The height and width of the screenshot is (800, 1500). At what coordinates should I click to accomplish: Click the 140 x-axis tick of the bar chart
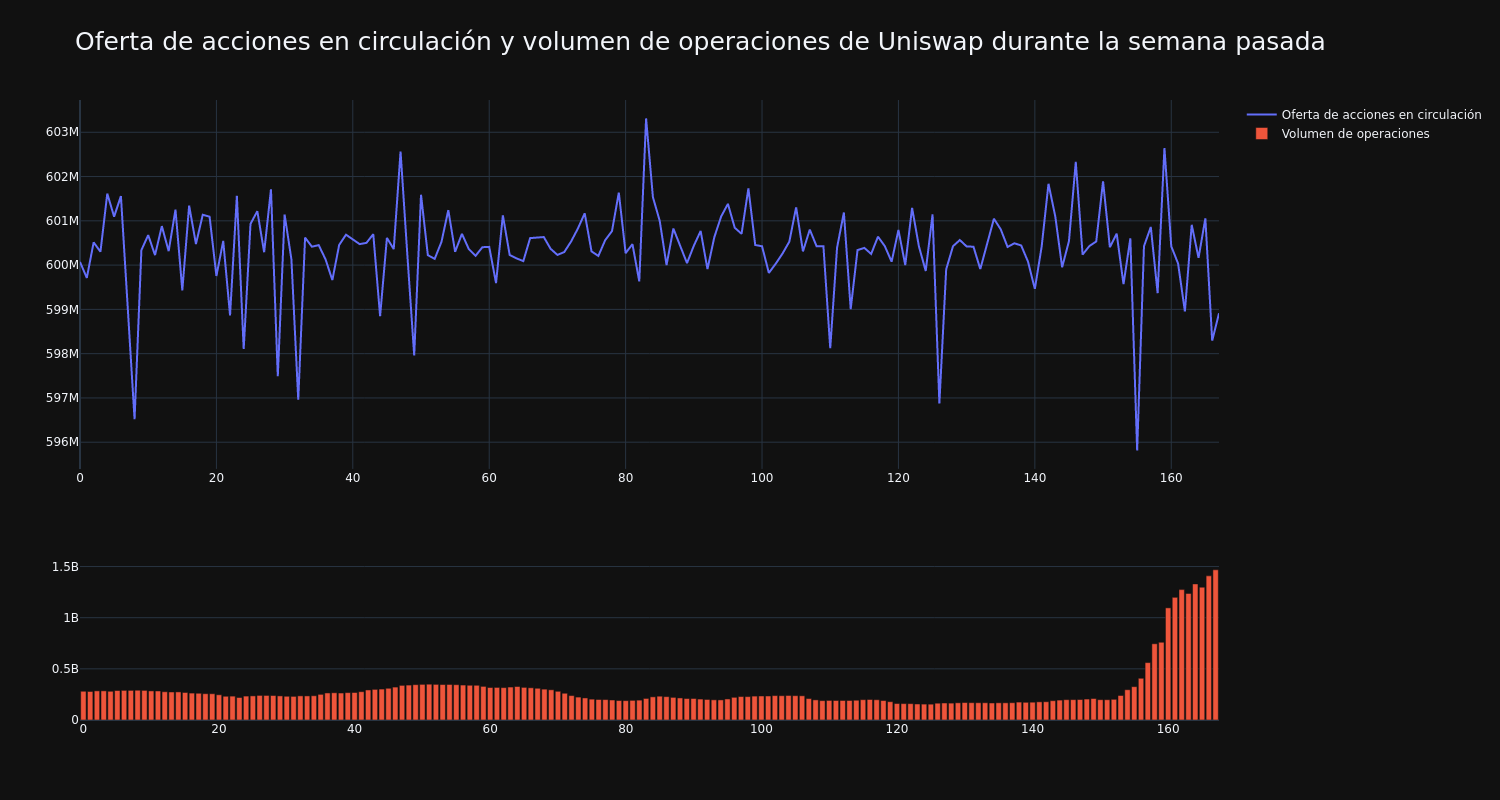pos(1033,729)
